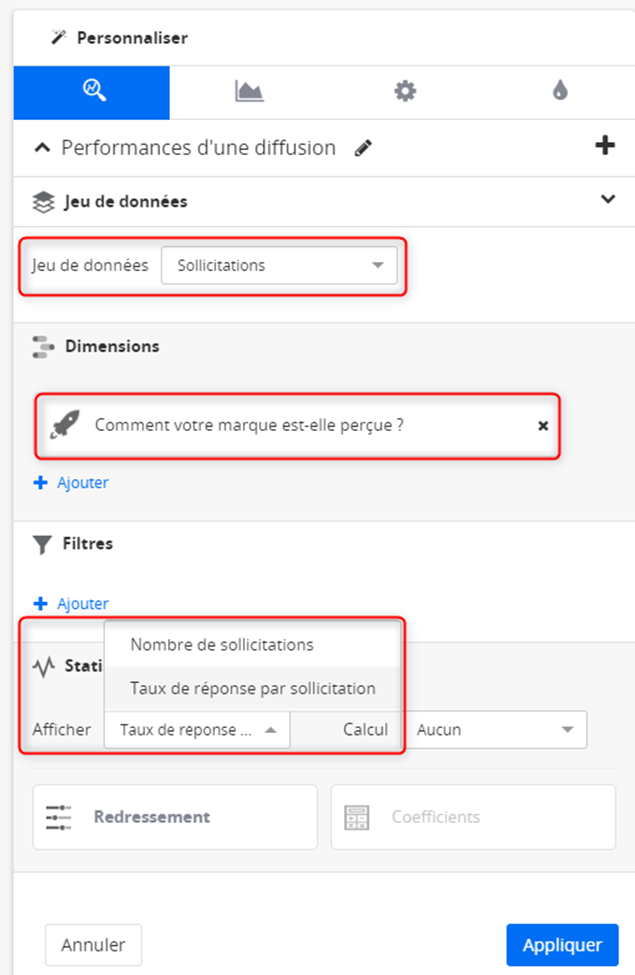Click the Appliquer button
635x975 pixels.
[x=562, y=944]
